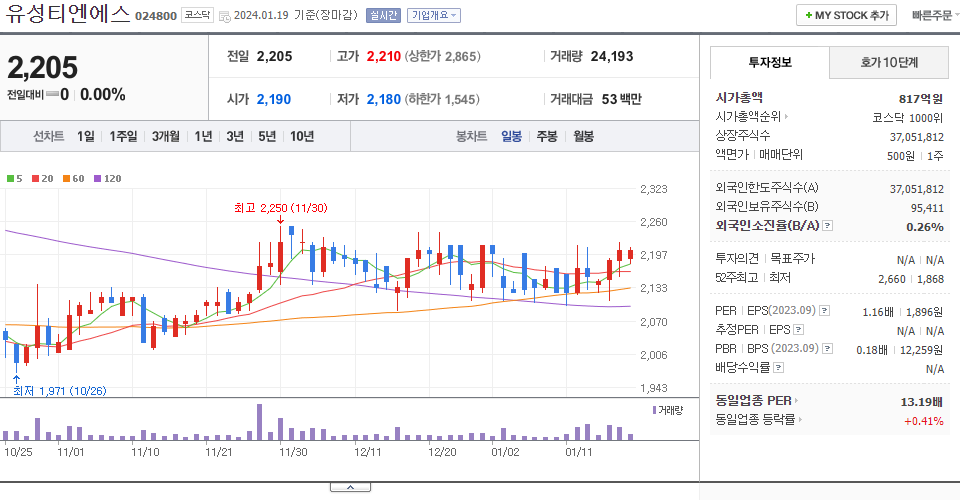
Task: Switch to the 호가10단계 tab
Action: (889, 62)
